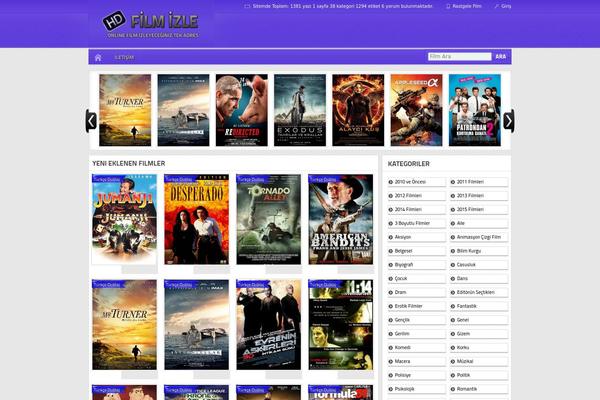Image resolution: width=600 pixels, height=400 pixels.
Task: Select the Aksiyon category
Action: [417, 237]
